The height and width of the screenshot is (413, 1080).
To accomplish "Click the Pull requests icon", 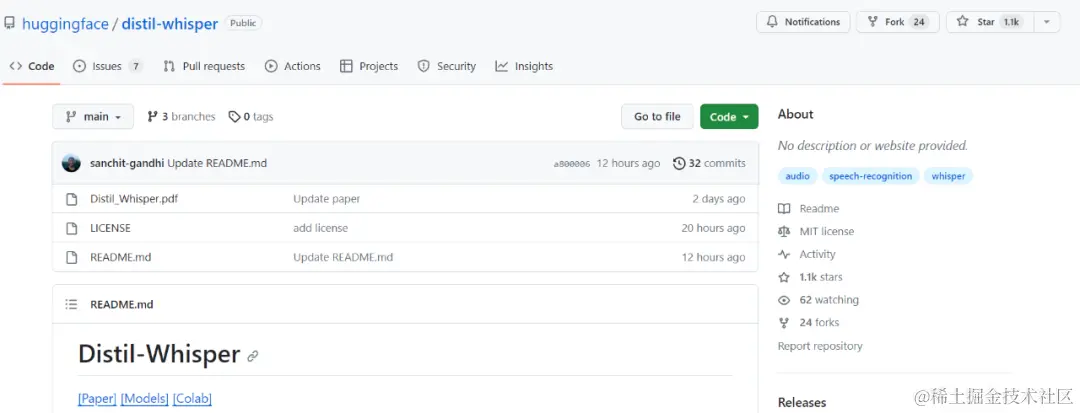I will coord(169,66).
